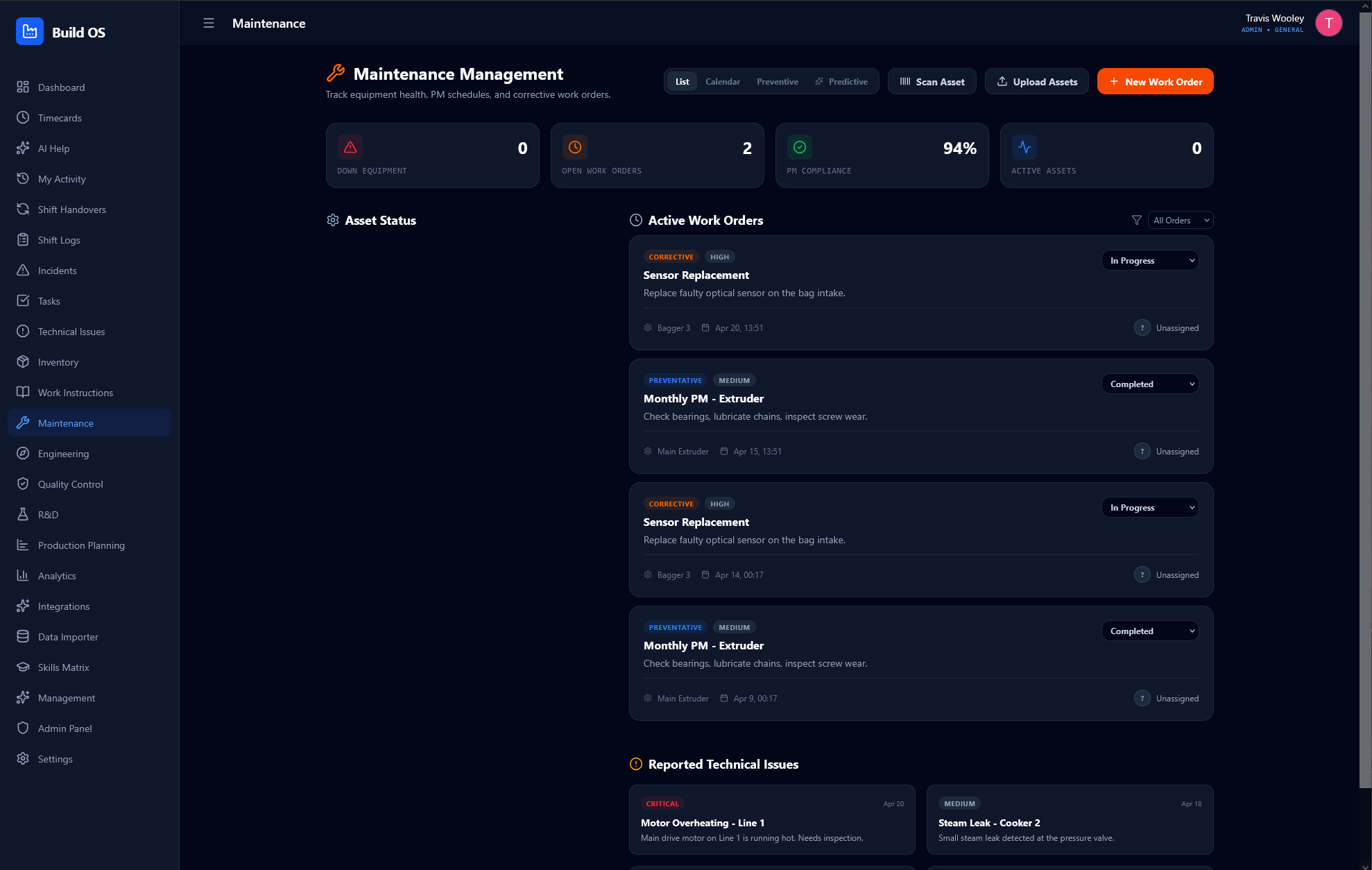The height and width of the screenshot is (870, 1372).
Task: Change status of Apr 15 Monthly PM order
Action: (x=1150, y=384)
